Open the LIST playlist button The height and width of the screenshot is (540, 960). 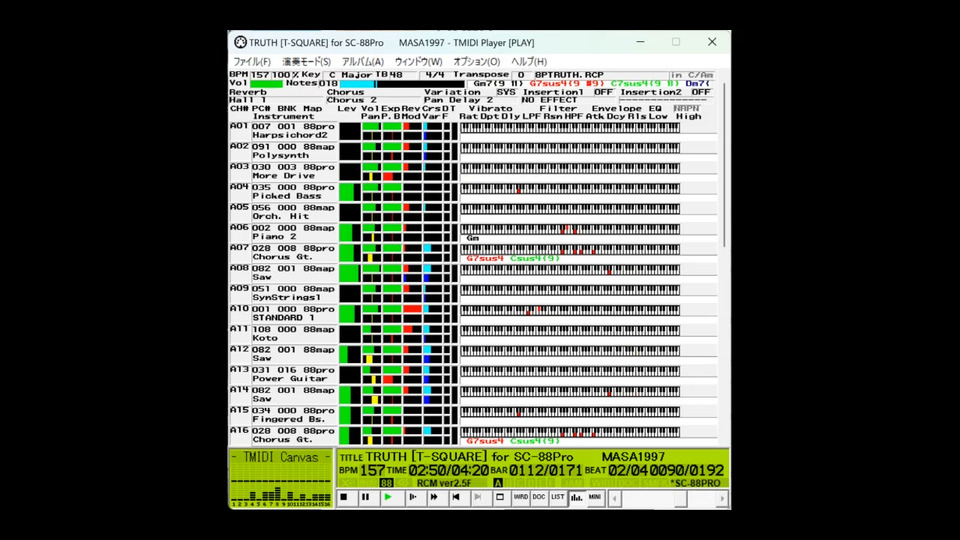tap(558, 498)
